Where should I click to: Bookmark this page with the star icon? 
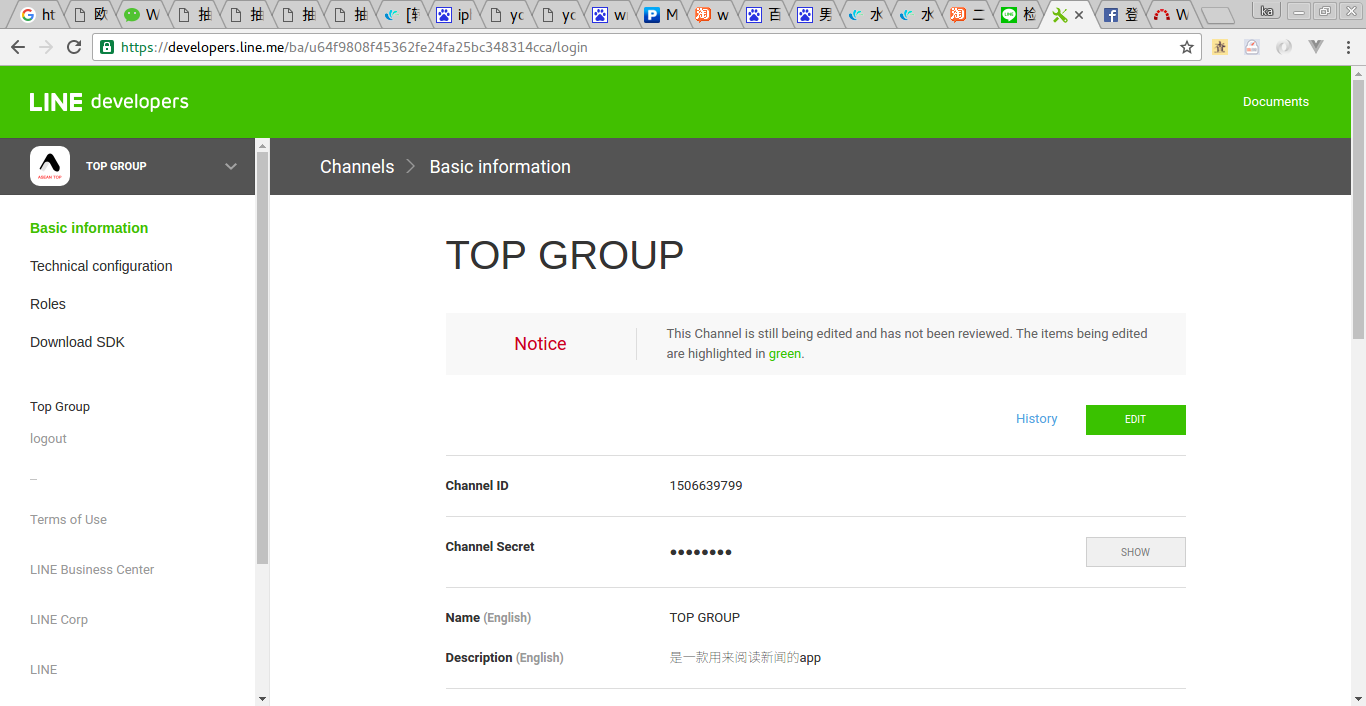[x=1187, y=47]
